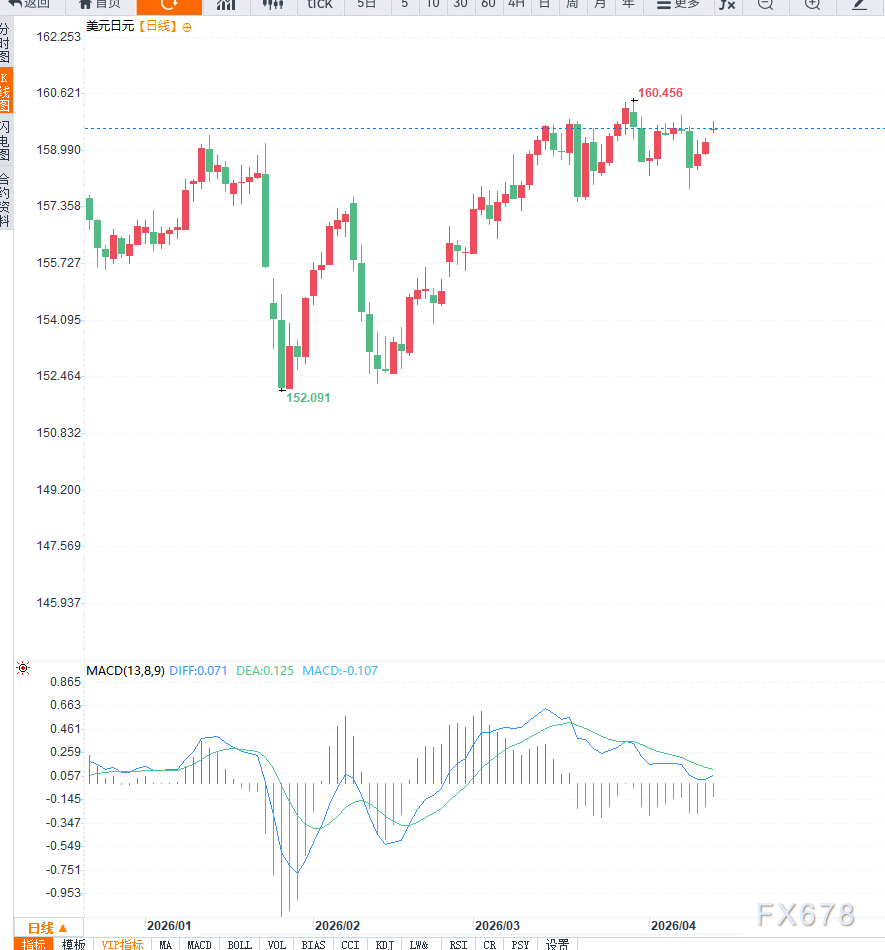Zoom in the chart with plus magnifier

pos(812,5)
